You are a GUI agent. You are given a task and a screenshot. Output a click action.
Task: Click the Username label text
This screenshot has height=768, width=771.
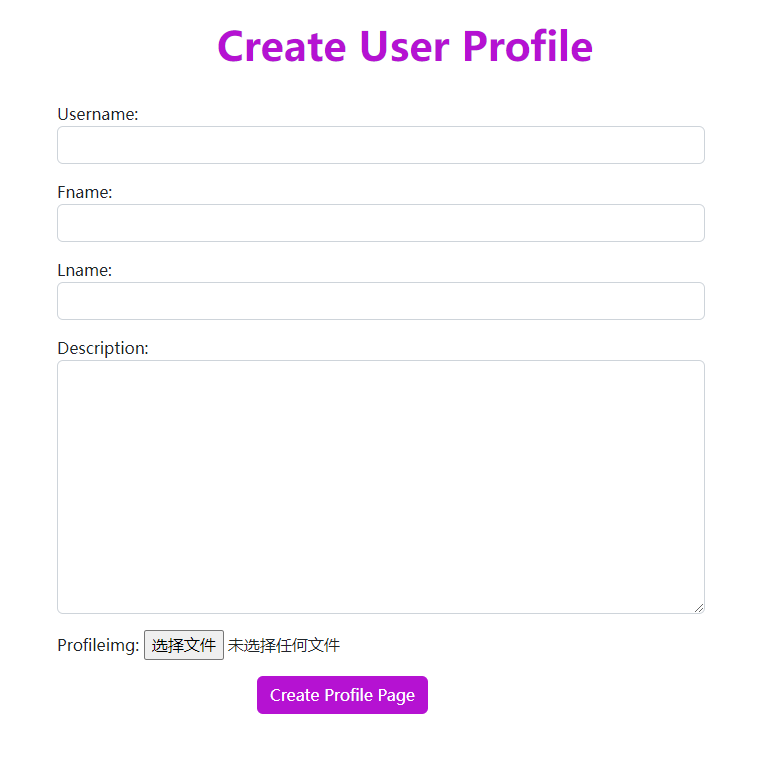click(97, 114)
